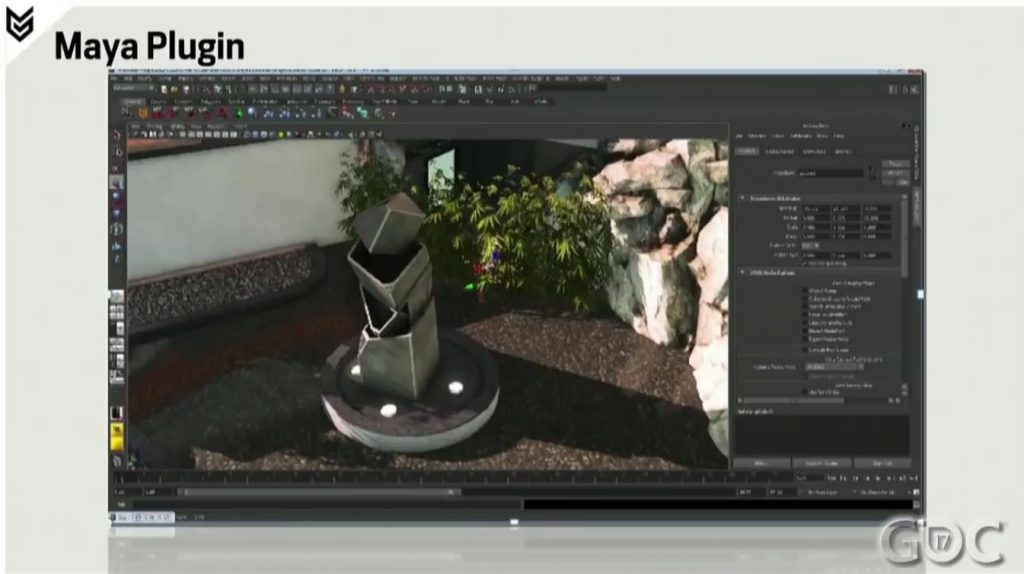Open the Lighting menu in the viewport panel
Image resolution: width=1024 pixels, height=574 pixels.
[177, 126]
